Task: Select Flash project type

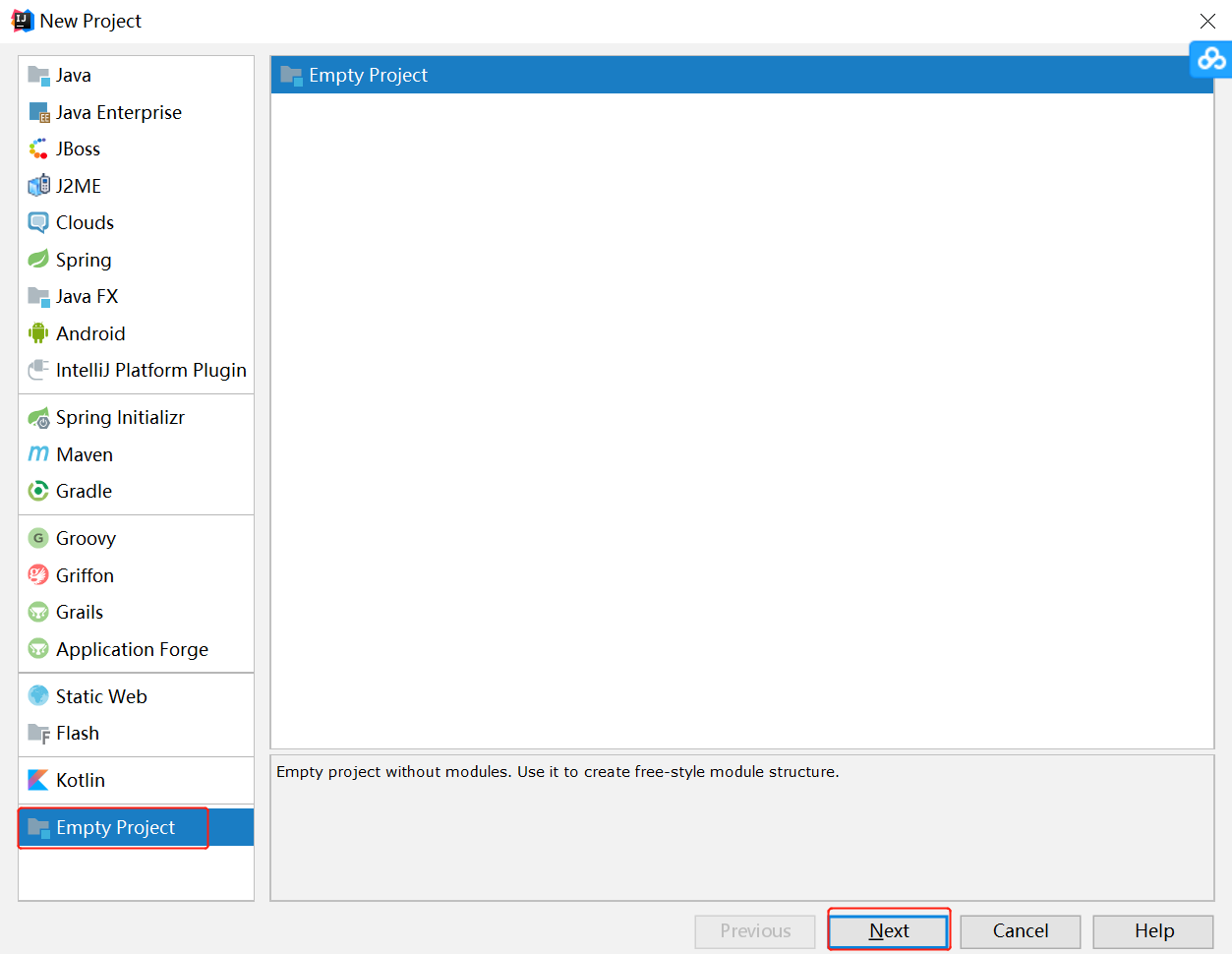Action: (x=136, y=733)
